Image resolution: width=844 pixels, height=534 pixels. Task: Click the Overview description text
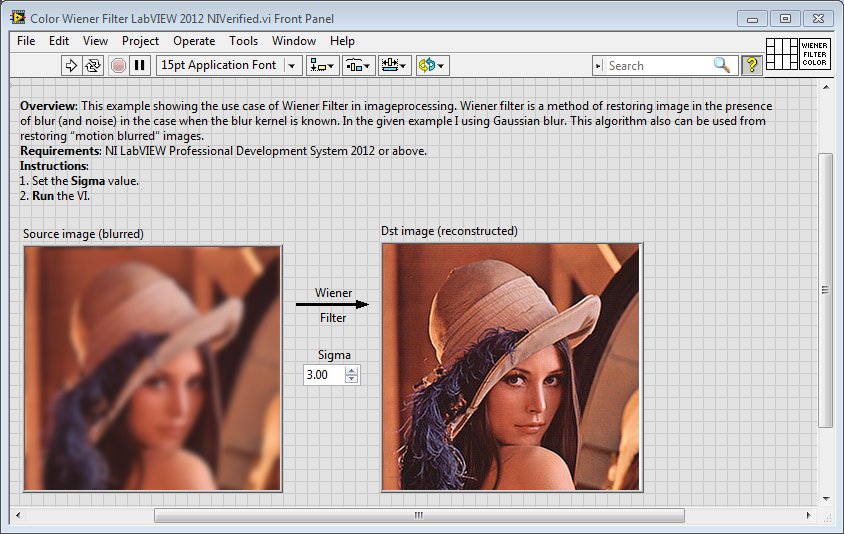[x=396, y=121]
